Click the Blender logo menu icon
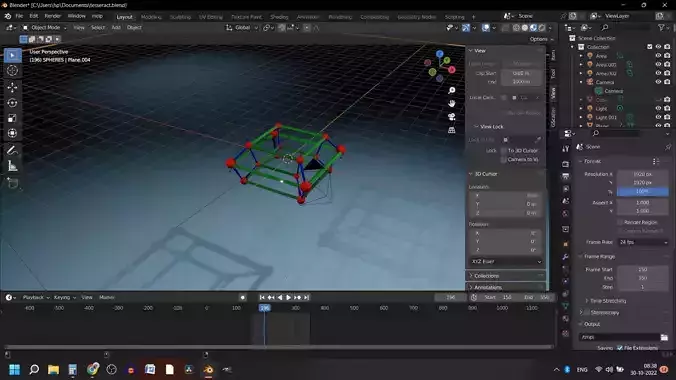This screenshot has width=676, height=380. pyautogui.click(x=8, y=16)
